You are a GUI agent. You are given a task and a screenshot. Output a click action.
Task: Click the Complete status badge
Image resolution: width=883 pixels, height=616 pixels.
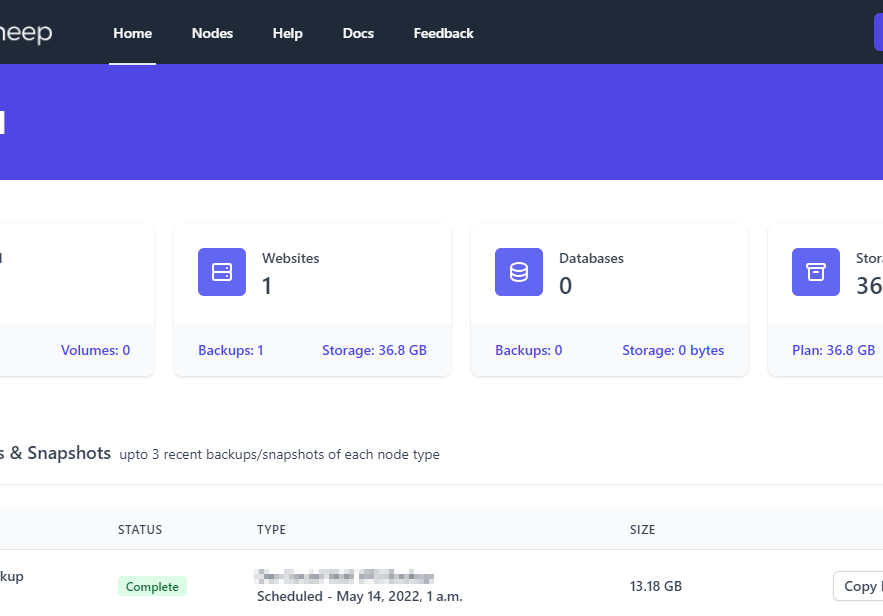(x=152, y=586)
